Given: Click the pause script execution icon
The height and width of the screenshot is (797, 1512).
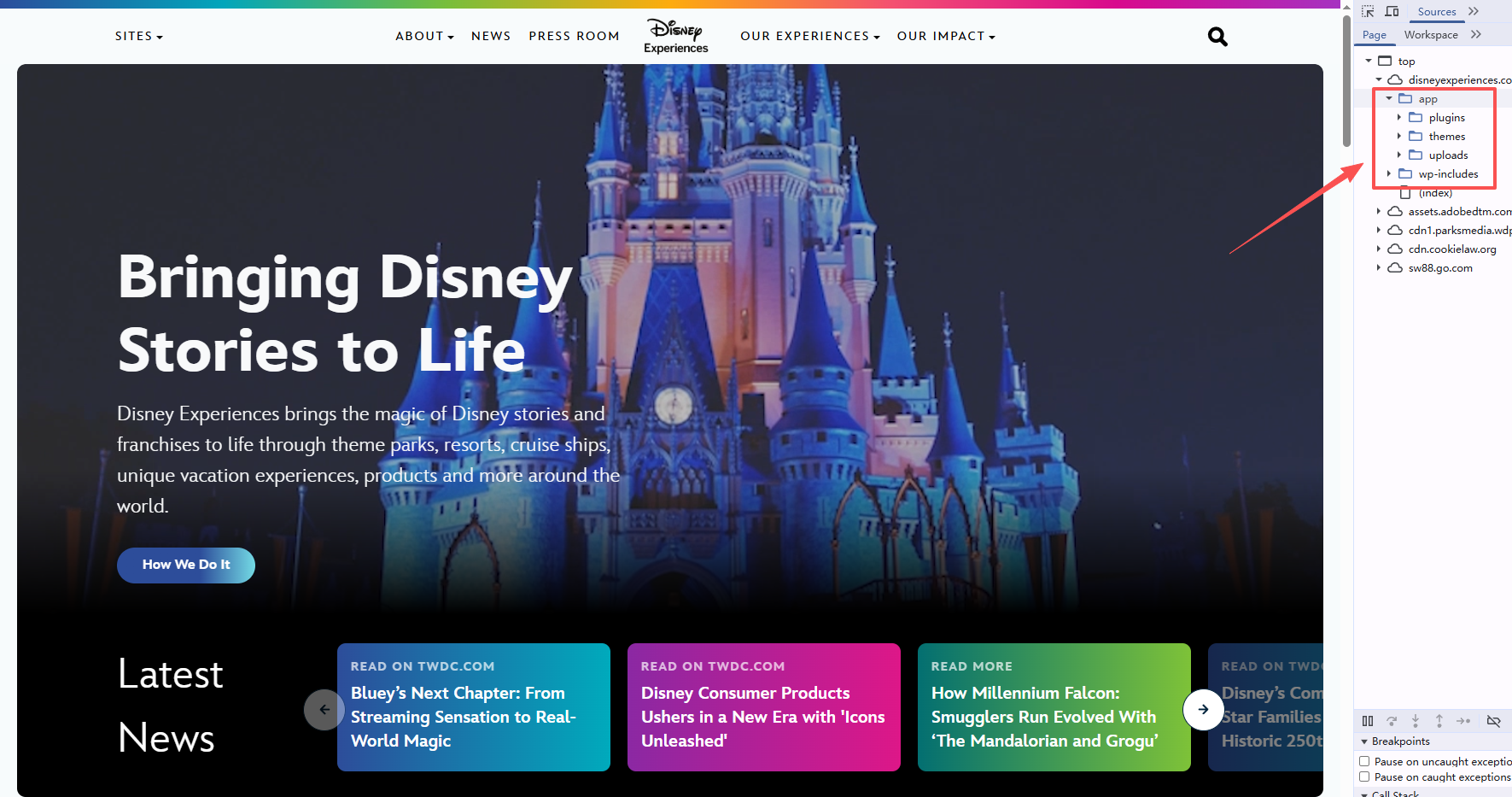Looking at the screenshot, I should (1368, 721).
